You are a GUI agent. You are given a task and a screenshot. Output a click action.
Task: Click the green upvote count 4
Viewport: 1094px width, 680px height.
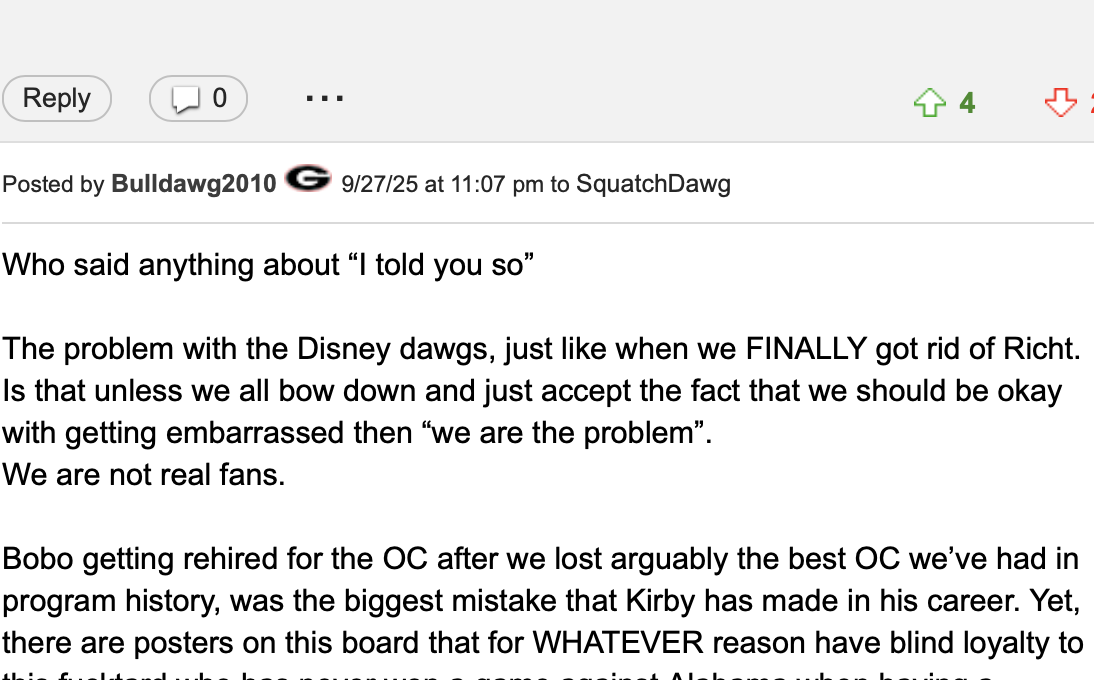(967, 103)
